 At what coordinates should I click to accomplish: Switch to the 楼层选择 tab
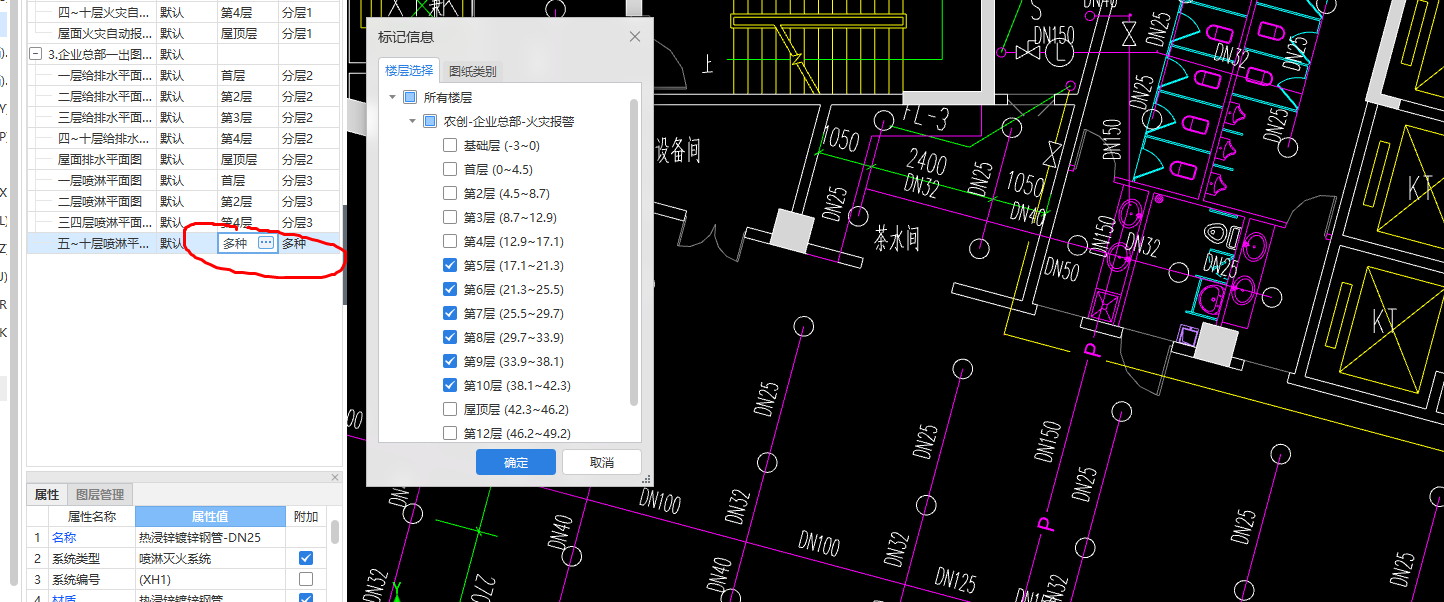(x=410, y=71)
